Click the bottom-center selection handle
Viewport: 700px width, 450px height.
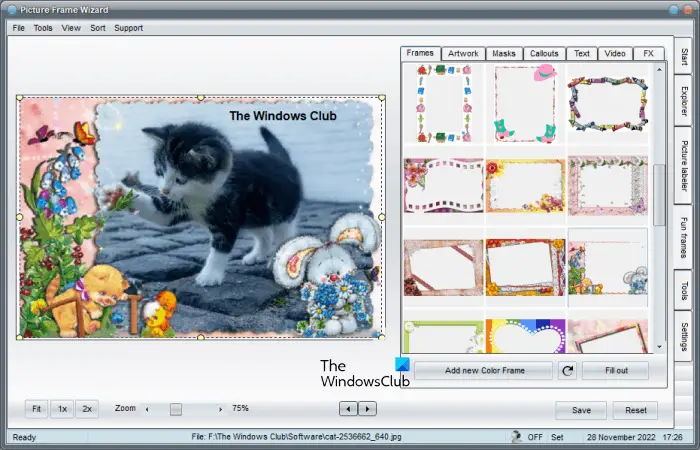(x=200, y=338)
